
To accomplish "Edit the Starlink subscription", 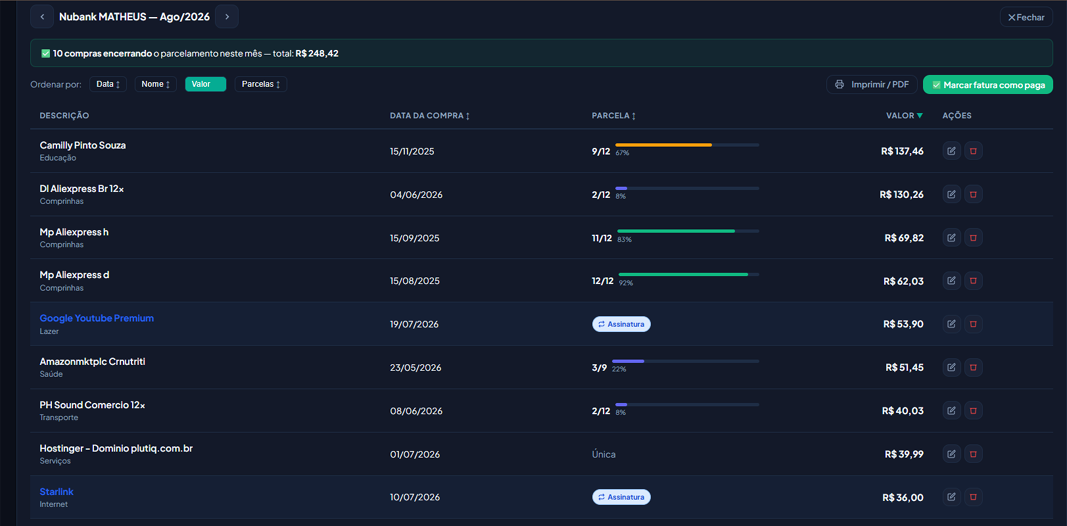I will point(951,497).
